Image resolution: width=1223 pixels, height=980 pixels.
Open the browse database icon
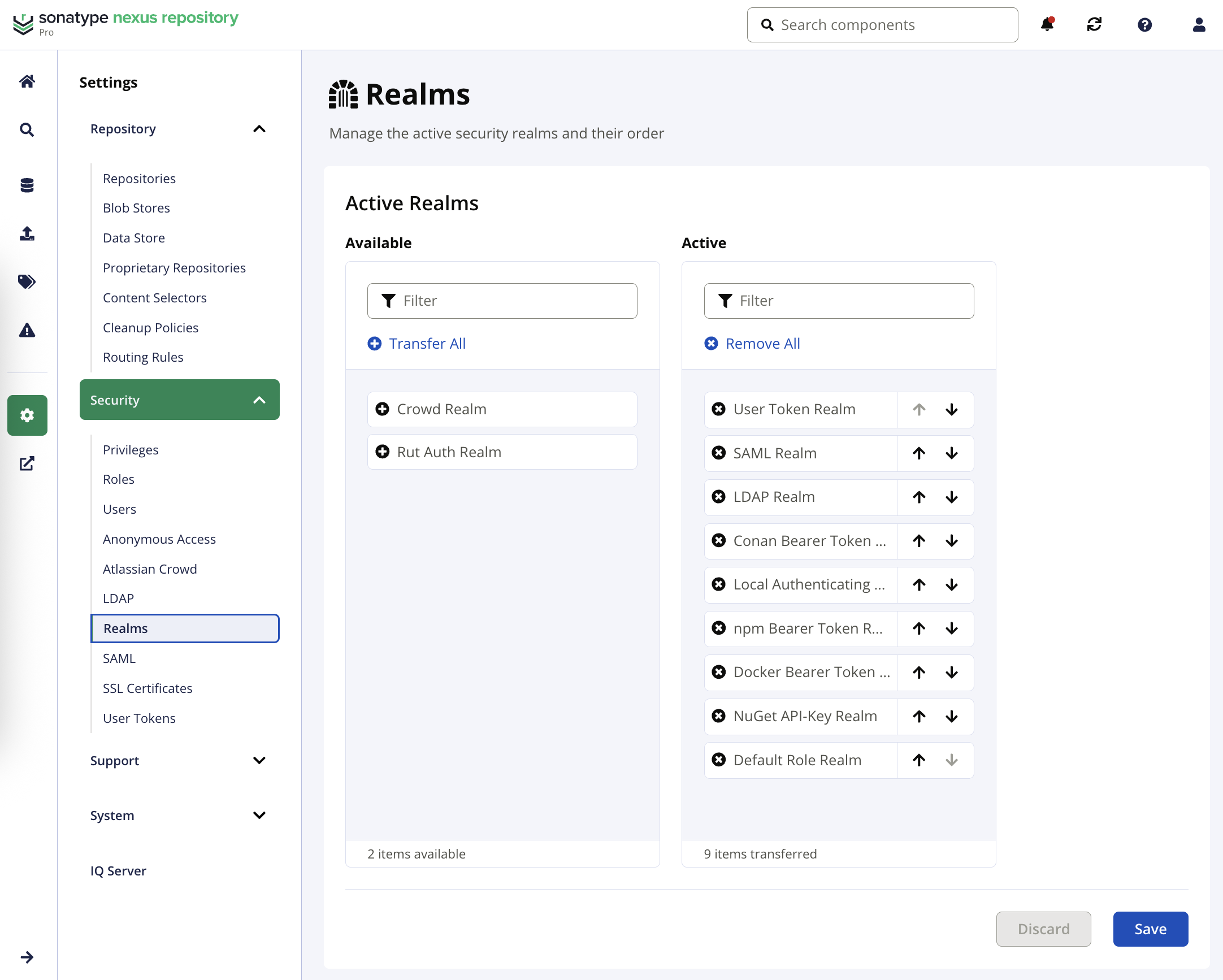click(27, 185)
